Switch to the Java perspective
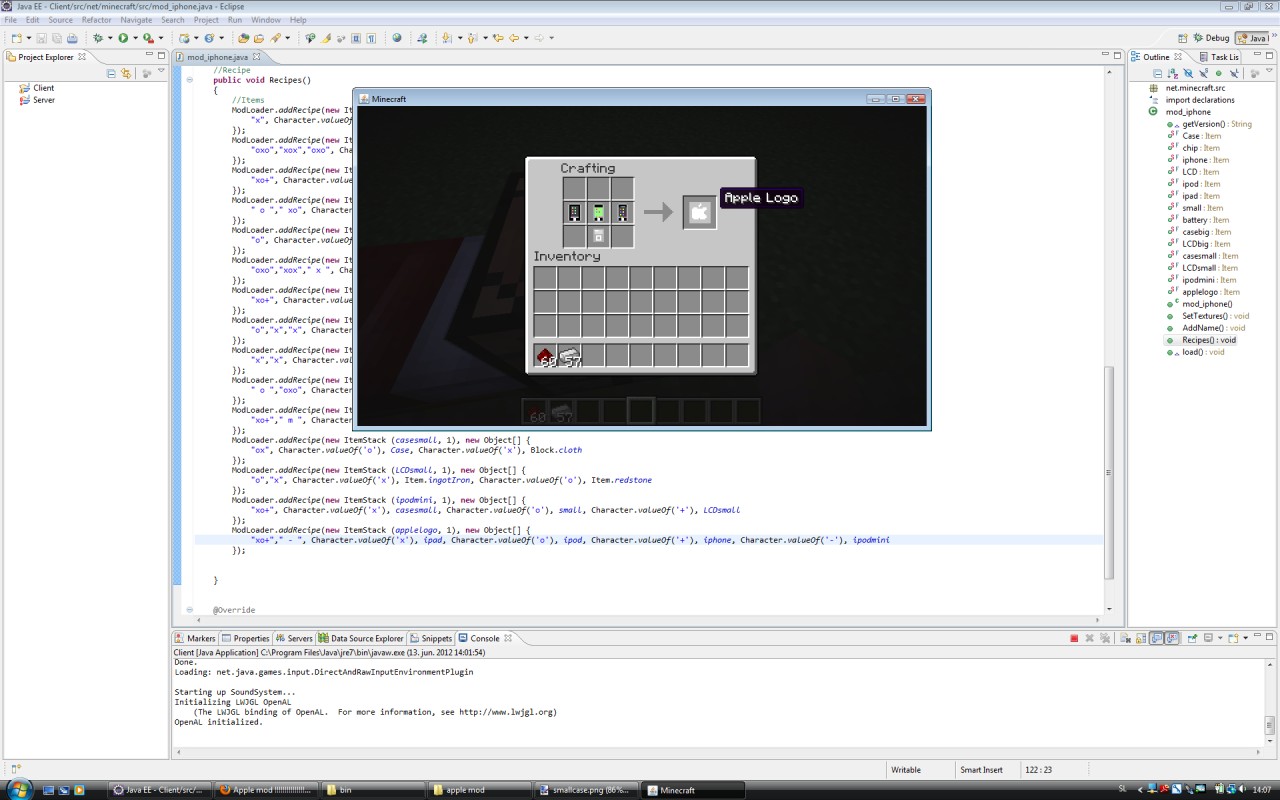 coord(1251,38)
